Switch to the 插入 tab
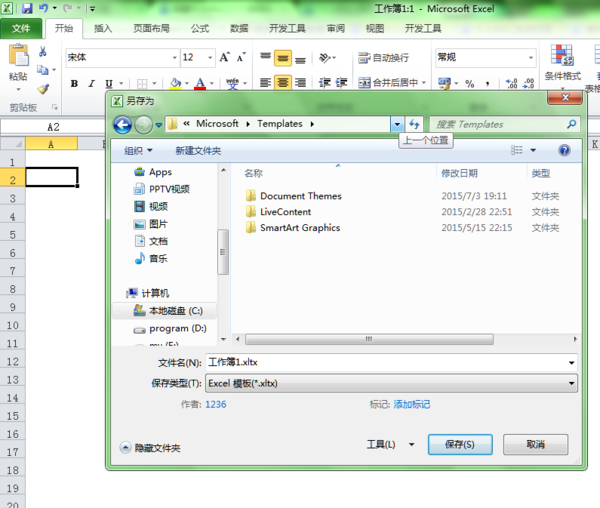This screenshot has width=600, height=508. (103, 28)
